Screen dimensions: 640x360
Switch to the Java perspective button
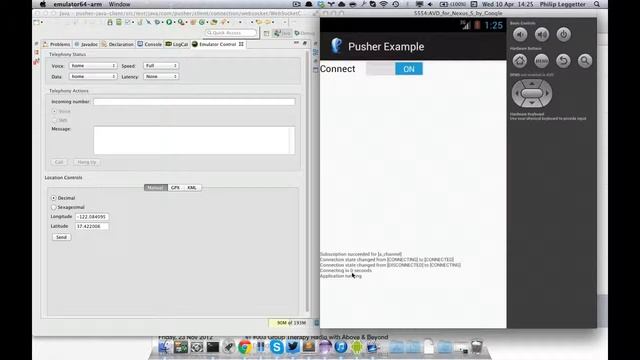pyautogui.click(x=283, y=33)
